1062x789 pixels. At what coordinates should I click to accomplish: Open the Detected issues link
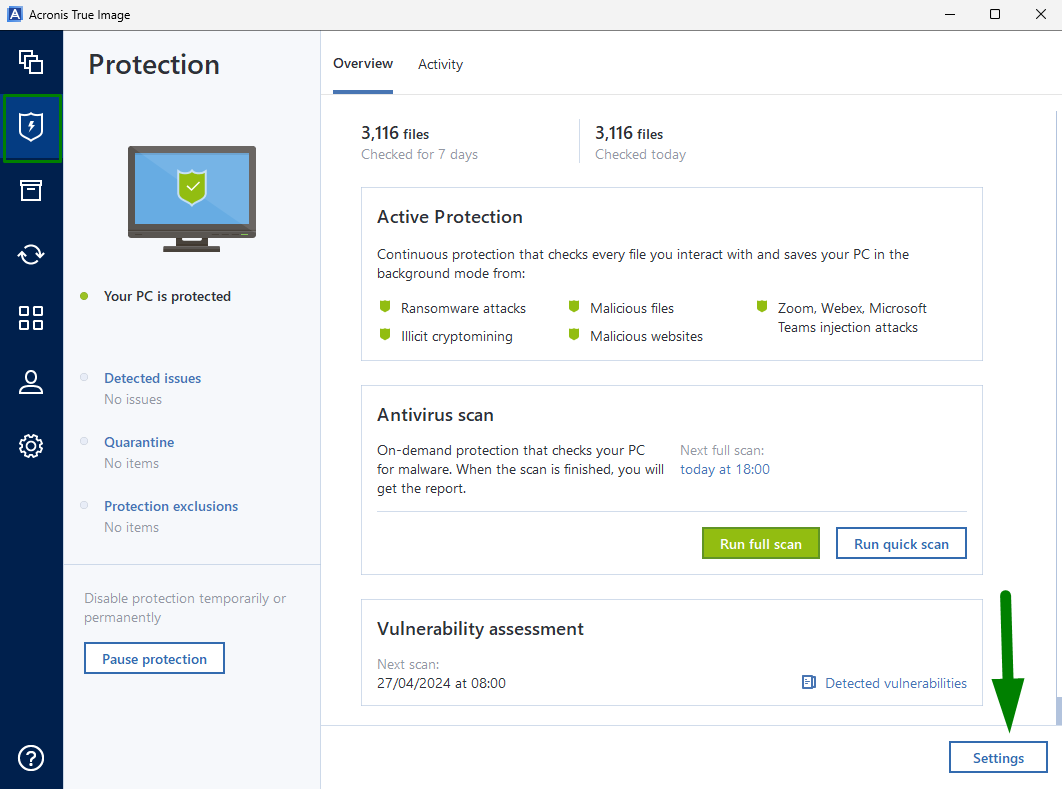click(152, 378)
